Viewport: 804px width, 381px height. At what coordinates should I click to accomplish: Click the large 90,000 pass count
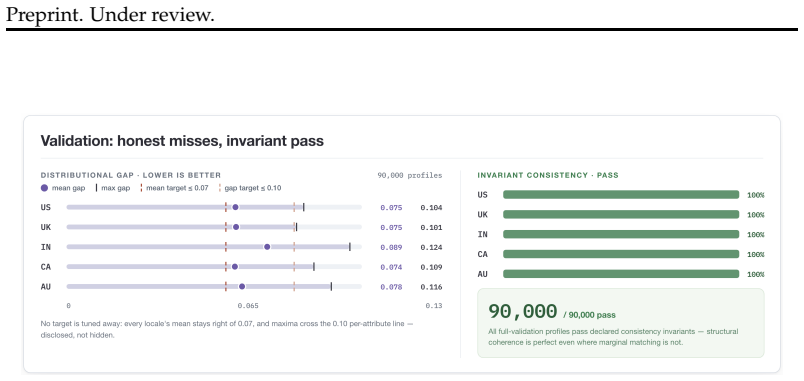point(522,311)
